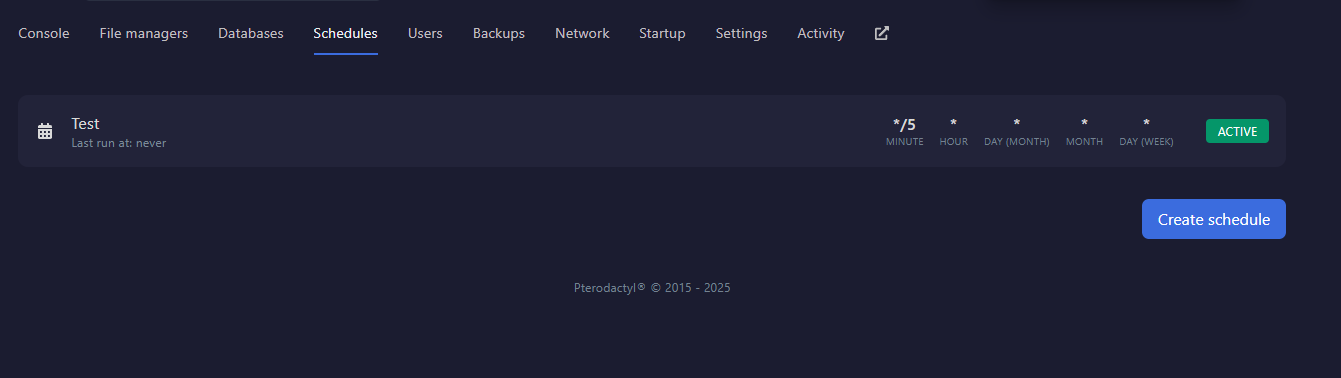
Task: Click the HOUR cron field value
Action: click(x=954, y=124)
